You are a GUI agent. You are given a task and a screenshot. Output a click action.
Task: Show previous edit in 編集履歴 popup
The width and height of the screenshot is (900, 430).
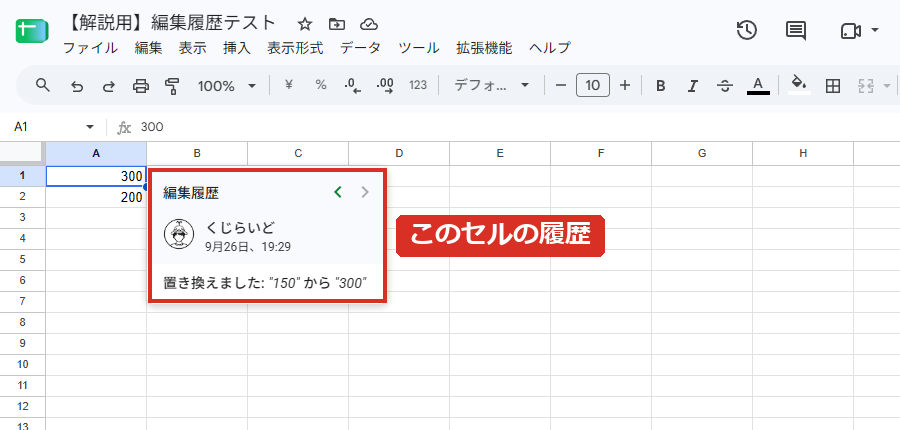tap(338, 192)
